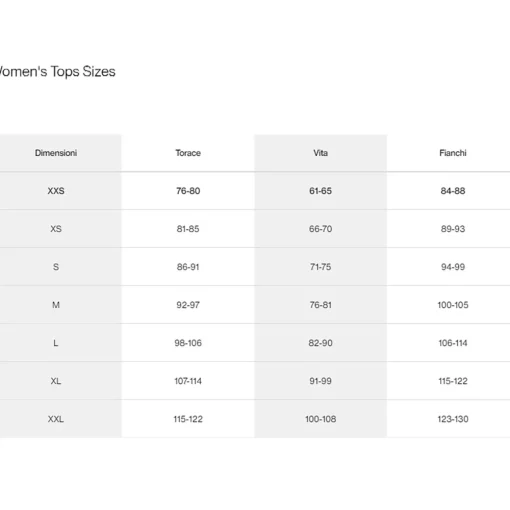Click Vita value 82-90

[x=320, y=343]
